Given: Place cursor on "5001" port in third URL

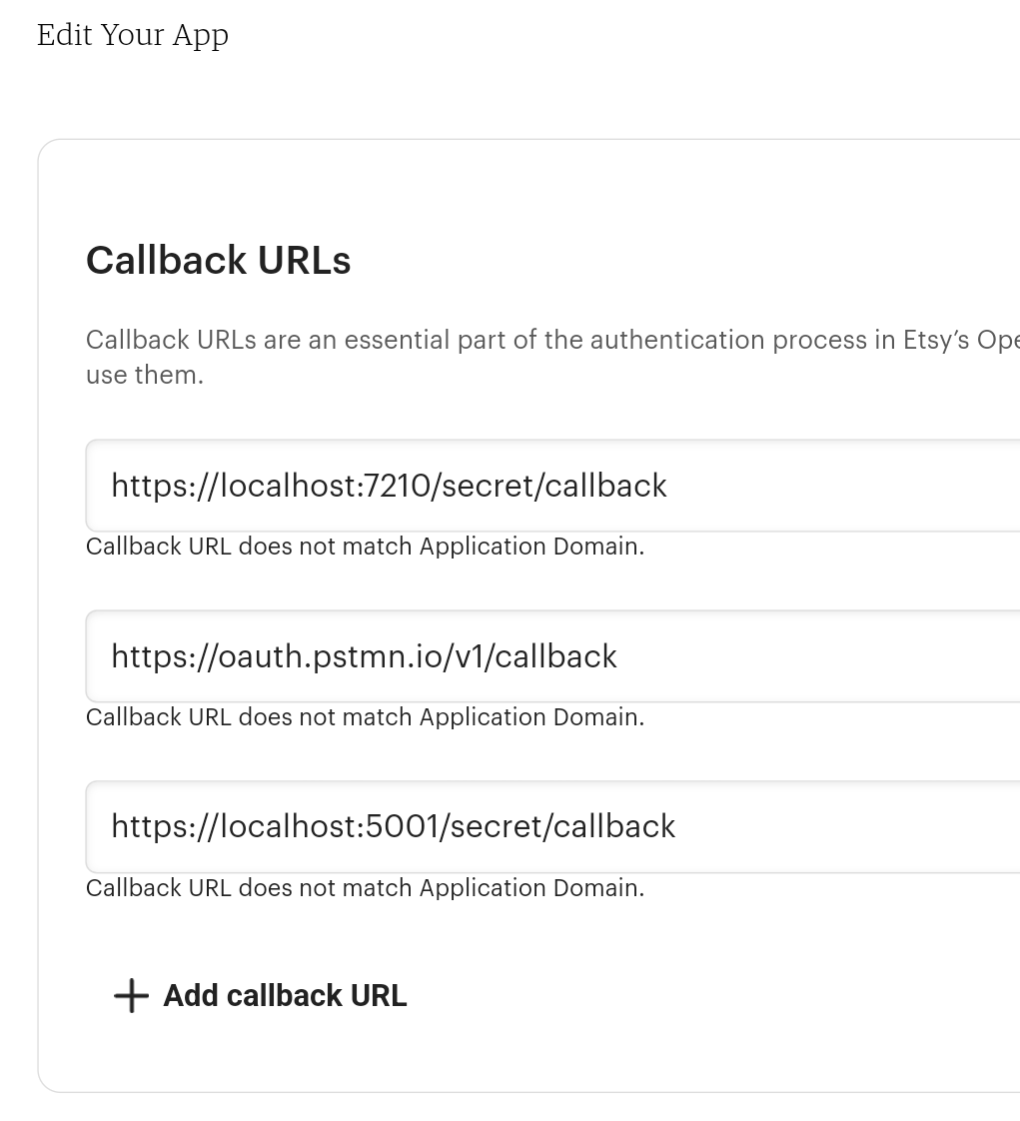Looking at the screenshot, I should [x=401, y=826].
